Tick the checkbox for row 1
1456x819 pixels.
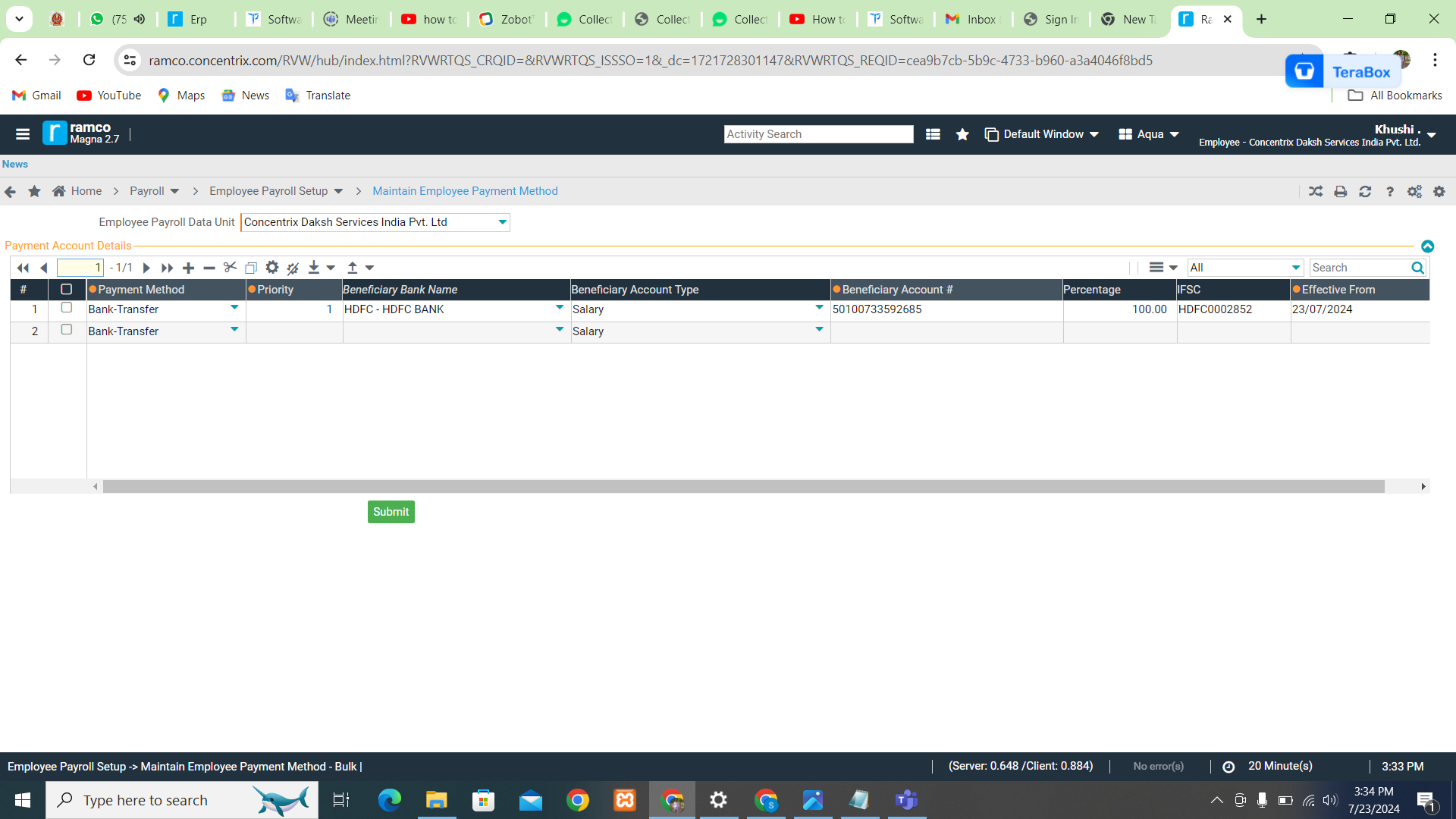pyautogui.click(x=67, y=308)
